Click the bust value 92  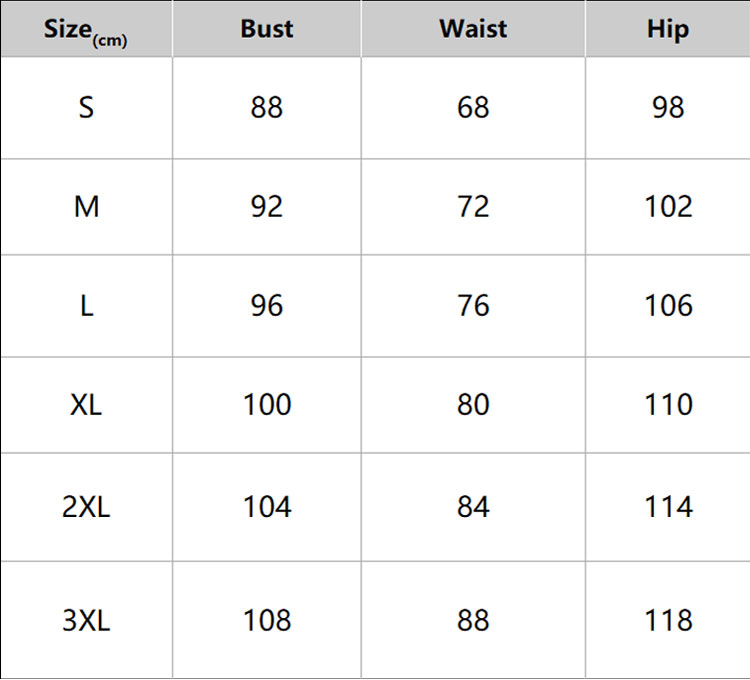pos(267,206)
